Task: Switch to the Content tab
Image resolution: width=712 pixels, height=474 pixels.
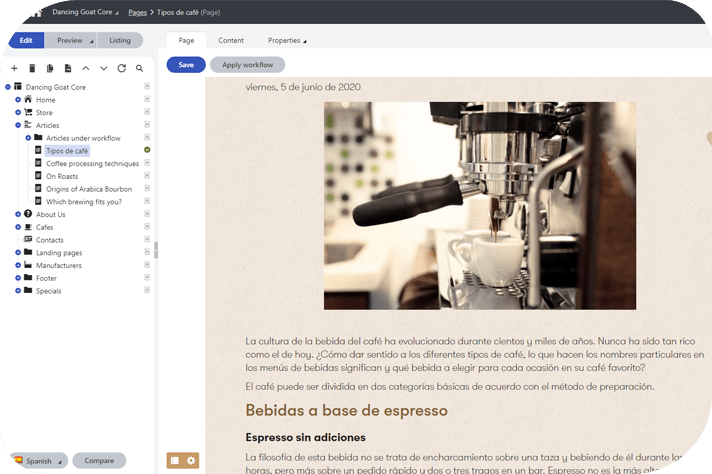Action: pos(231,40)
